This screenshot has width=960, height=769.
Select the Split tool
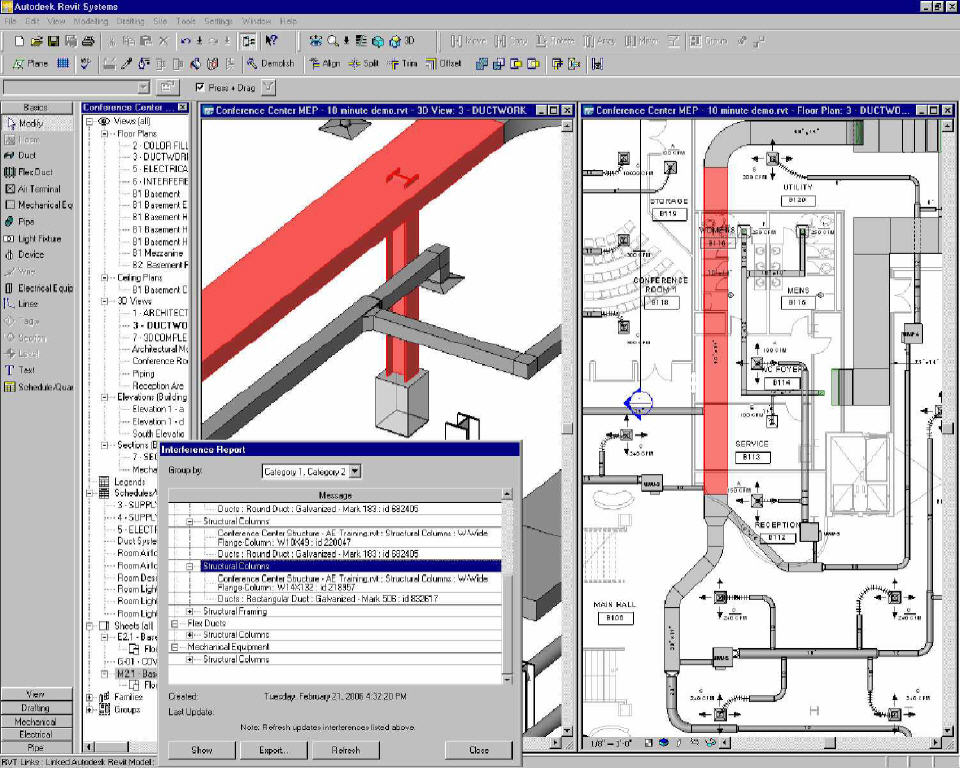tap(364, 63)
